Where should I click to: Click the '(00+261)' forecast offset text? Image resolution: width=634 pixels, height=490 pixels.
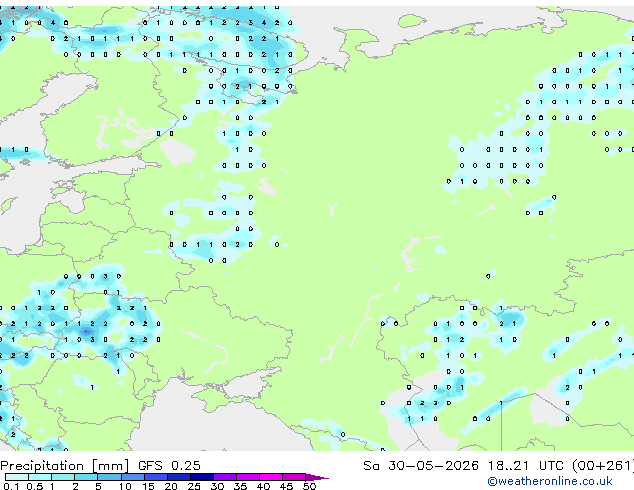point(603,465)
